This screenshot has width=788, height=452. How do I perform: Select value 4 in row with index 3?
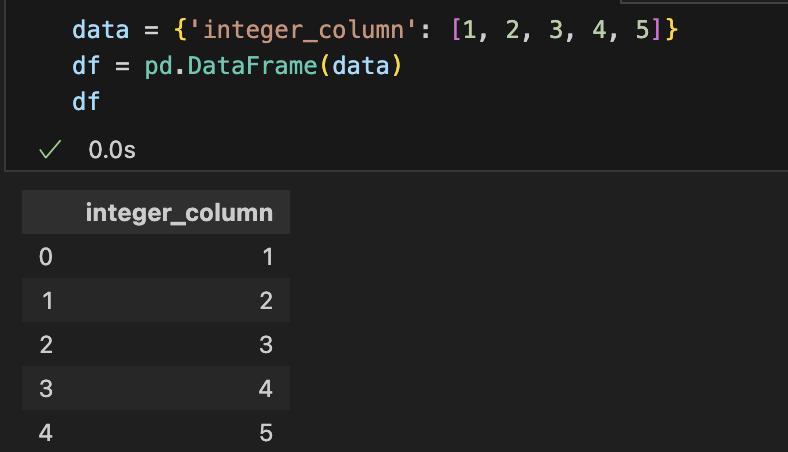[266, 389]
